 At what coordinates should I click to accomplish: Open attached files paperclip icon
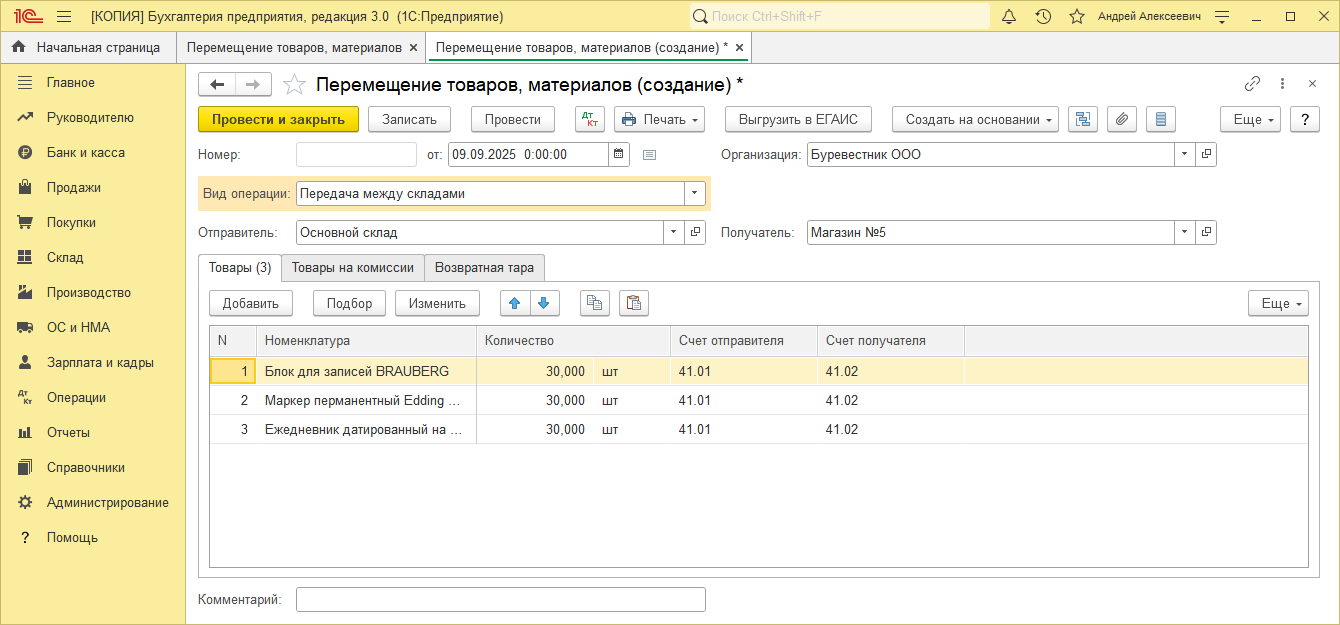(x=1122, y=119)
